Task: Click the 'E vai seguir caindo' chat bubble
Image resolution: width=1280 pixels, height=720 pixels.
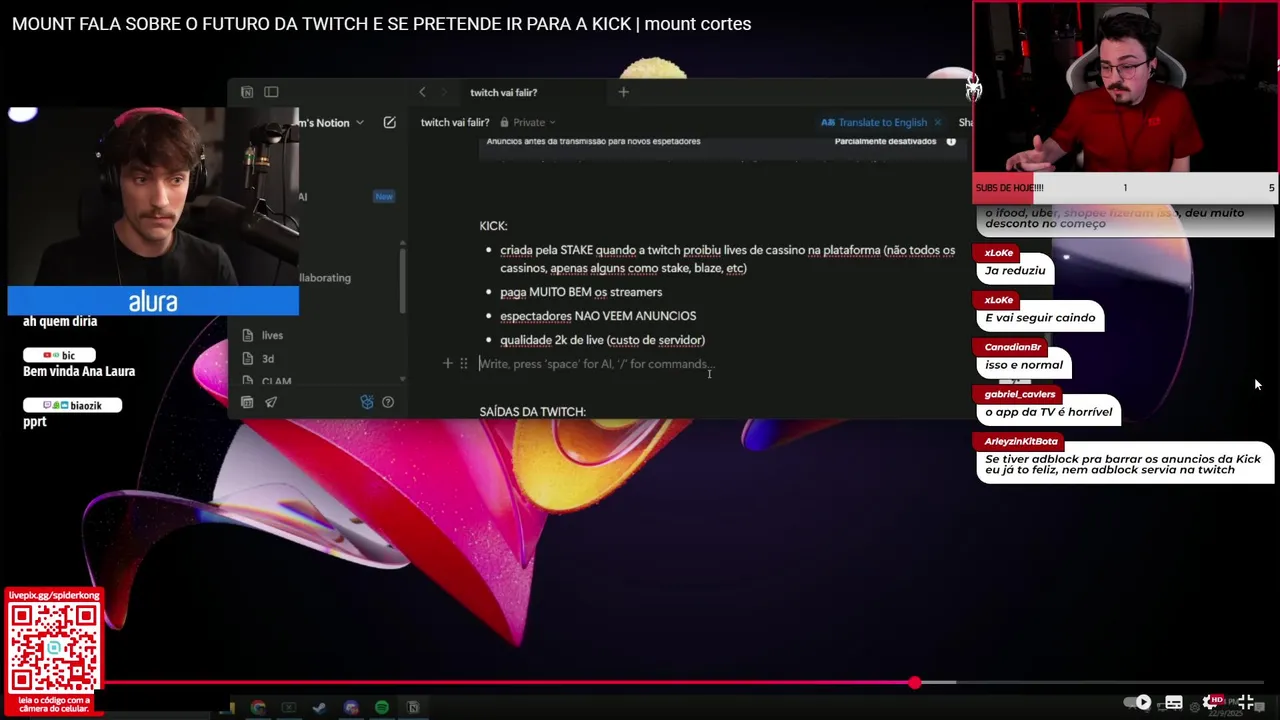Action: pyautogui.click(x=1040, y=318)
